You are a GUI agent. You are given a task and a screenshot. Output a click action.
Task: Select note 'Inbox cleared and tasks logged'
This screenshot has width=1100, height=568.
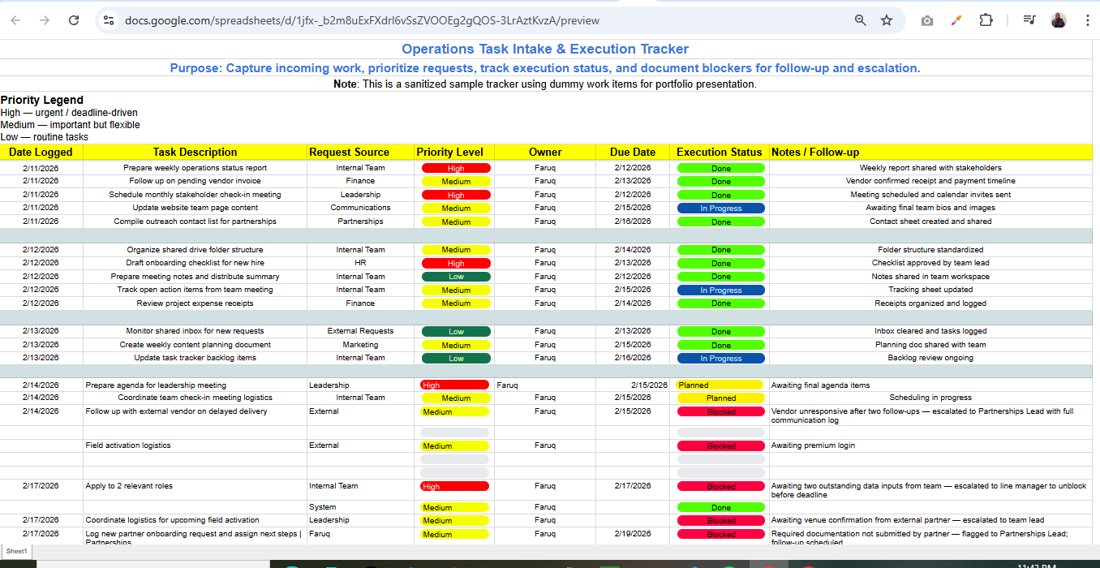(x=930, y=331)
